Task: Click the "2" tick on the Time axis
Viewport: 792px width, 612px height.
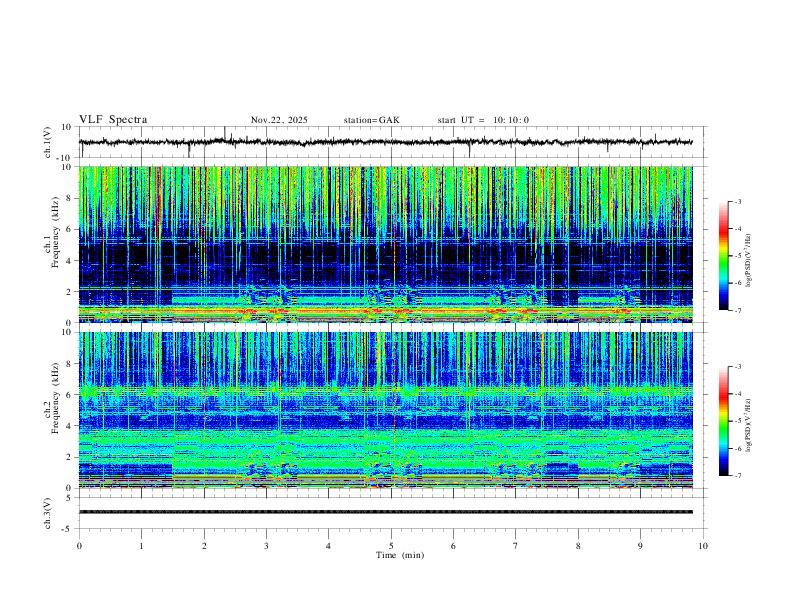Action: click(x=204, y=546)
